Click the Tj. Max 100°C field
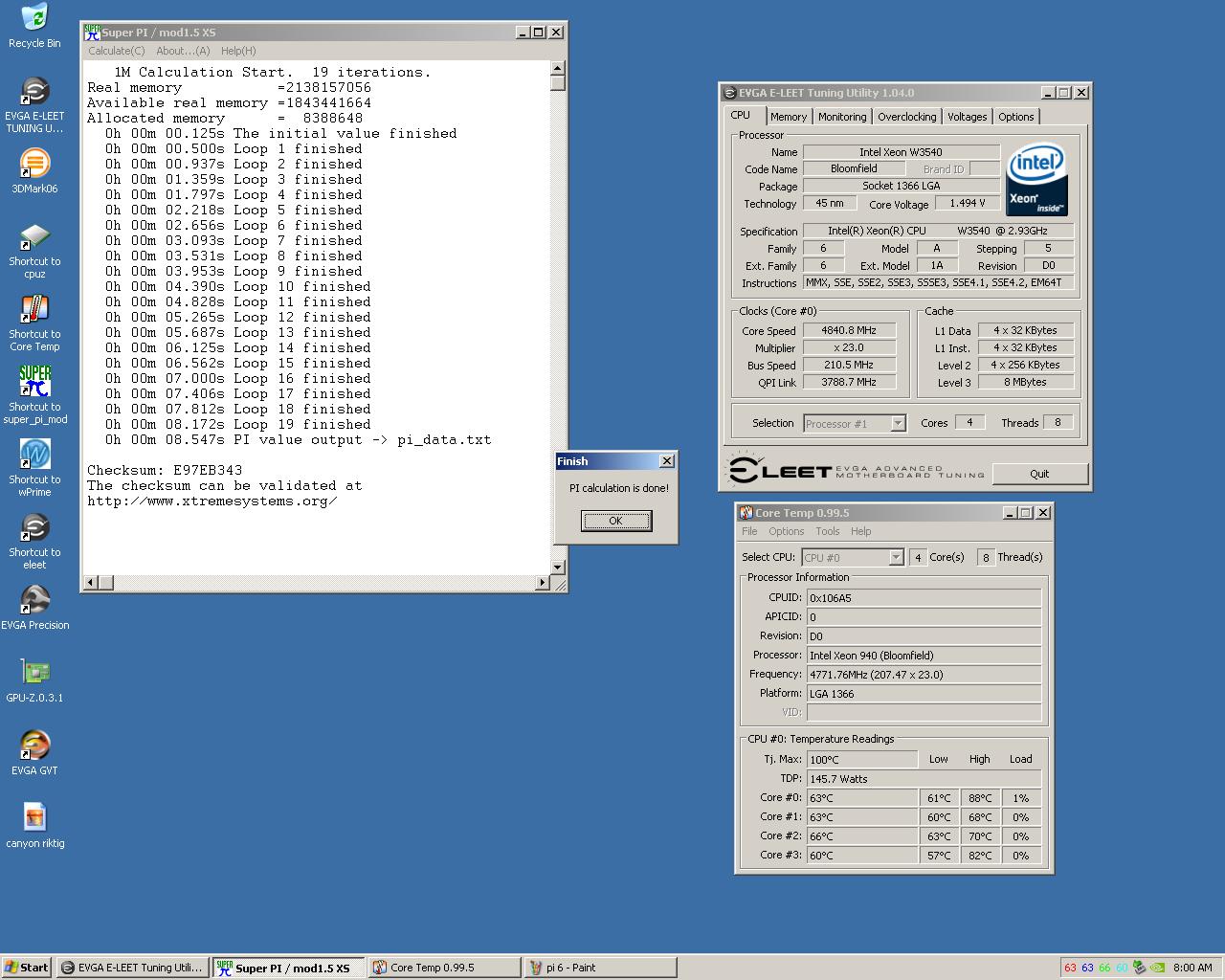This screenshot has width=1225, height=980. [x=862, y=759]
